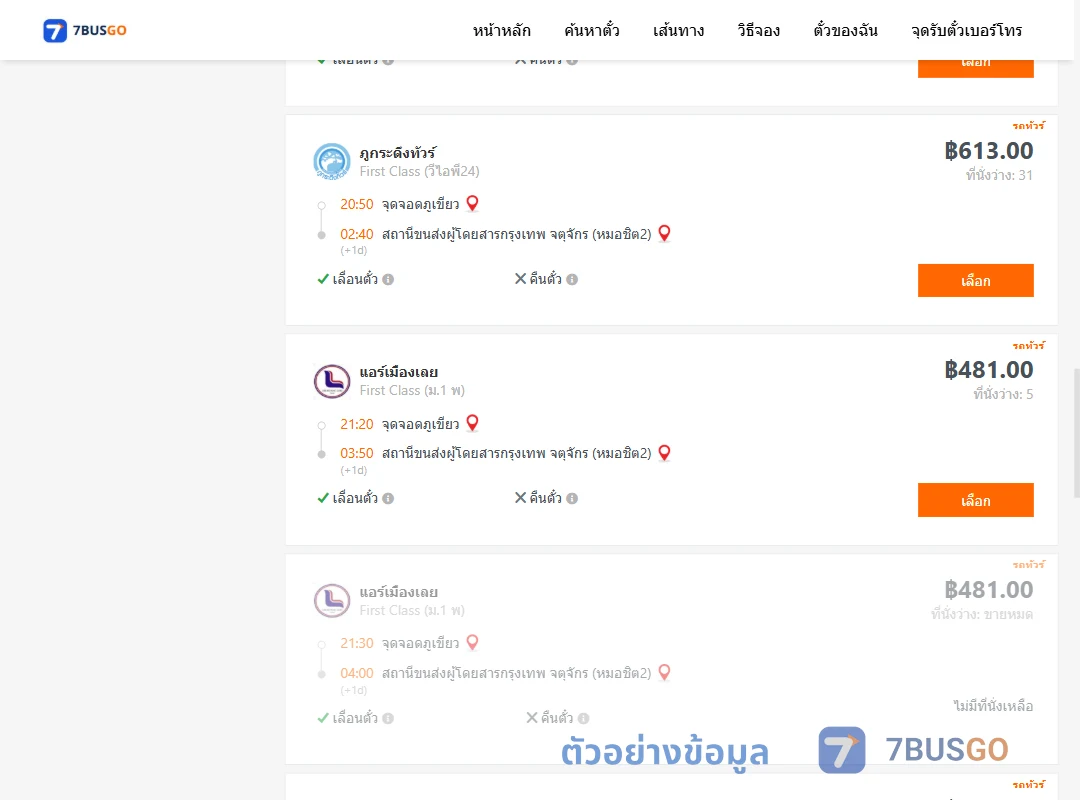
Task: Click departure time 21:20
Action: click(357, 424)
